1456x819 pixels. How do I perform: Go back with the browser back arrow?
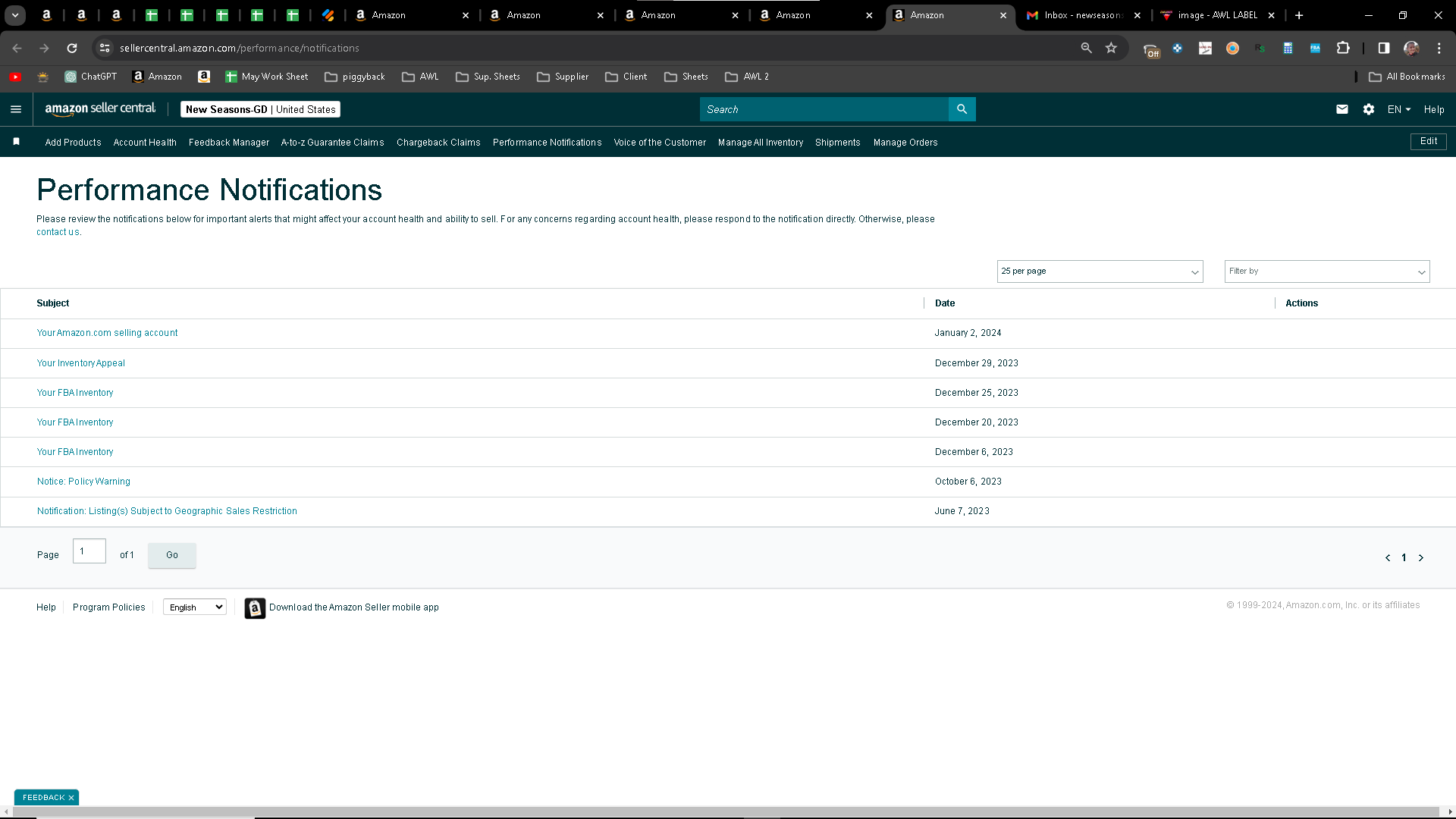(x=17, y=48)
